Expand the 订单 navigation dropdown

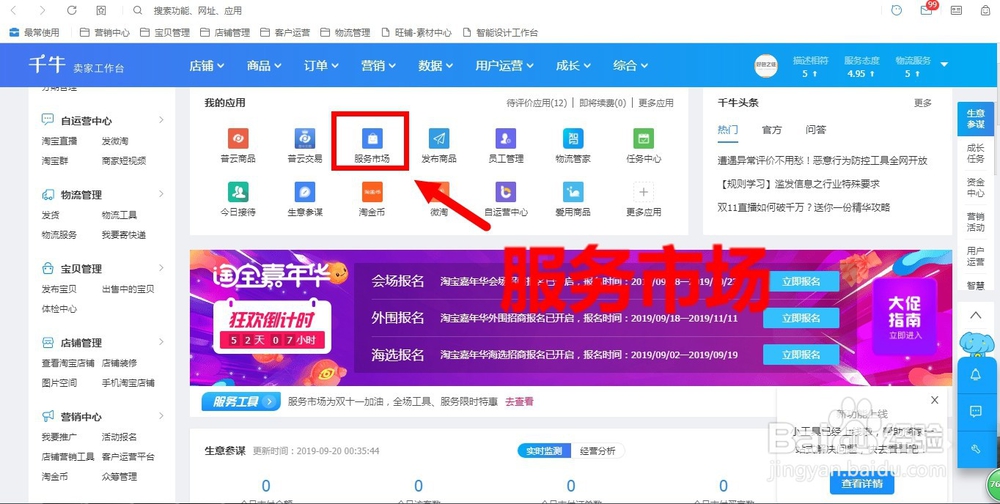(321, 65)
